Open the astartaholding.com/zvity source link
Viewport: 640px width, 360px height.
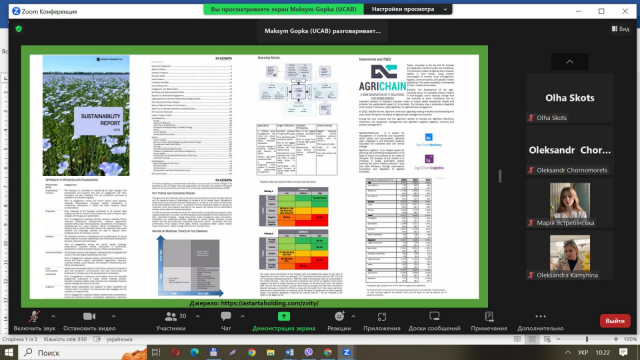(270, 303)
